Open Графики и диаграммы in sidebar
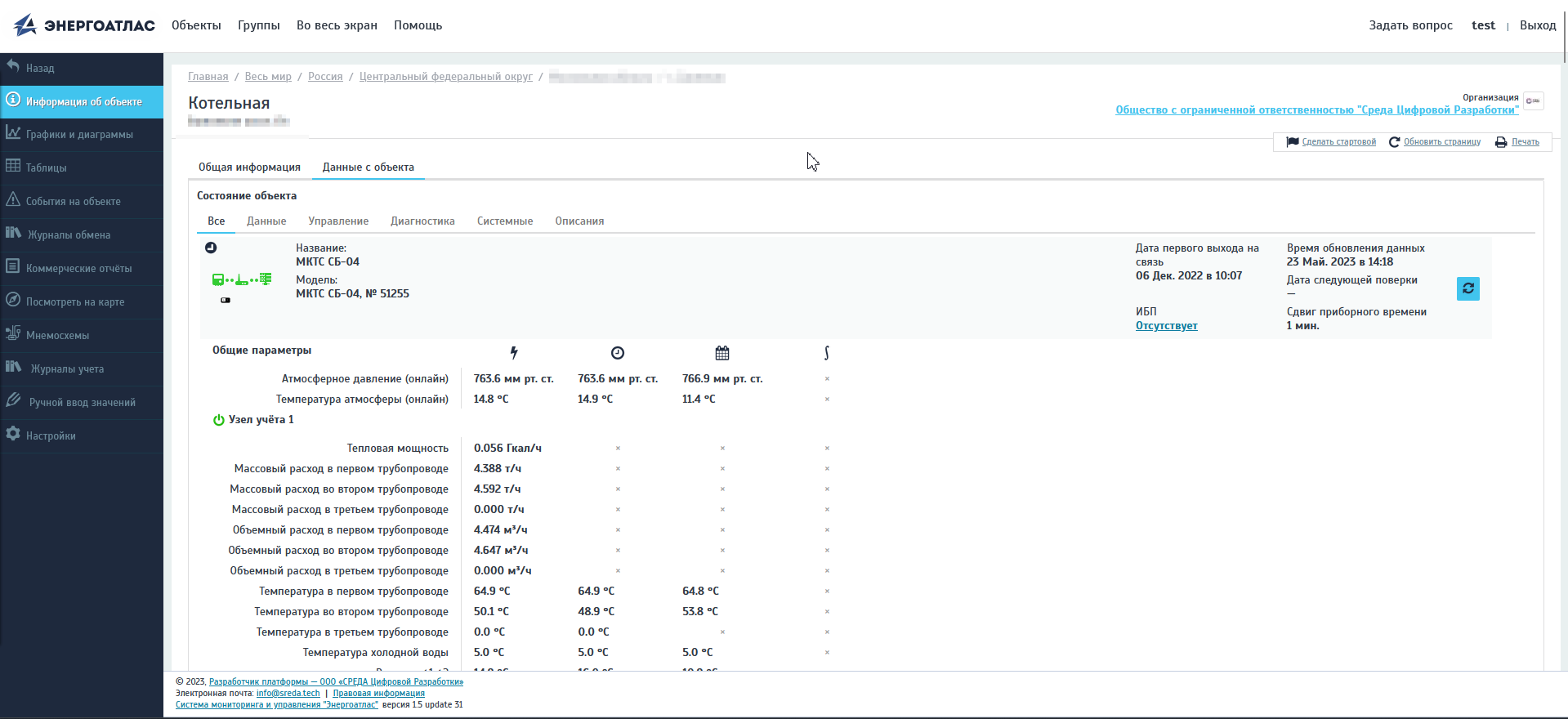Viewport: 1568px width, 719px height. [x=79, y=135]
